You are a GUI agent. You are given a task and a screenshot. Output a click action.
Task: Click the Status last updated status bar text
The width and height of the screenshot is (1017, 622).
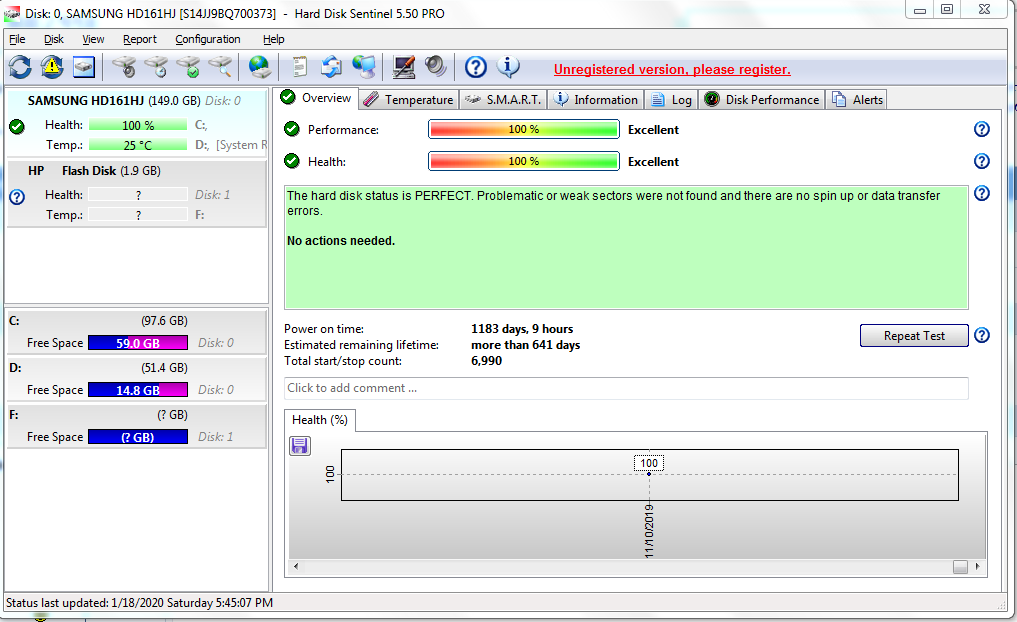(139, 603)
